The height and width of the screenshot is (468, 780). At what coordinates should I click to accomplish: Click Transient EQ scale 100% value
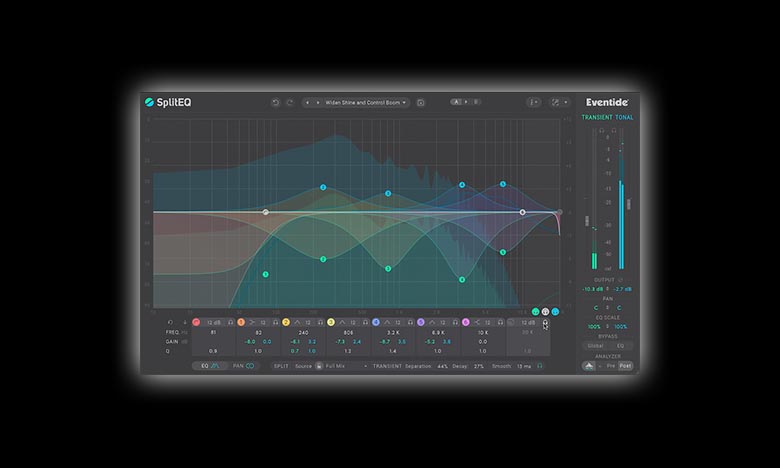[594, 327]
